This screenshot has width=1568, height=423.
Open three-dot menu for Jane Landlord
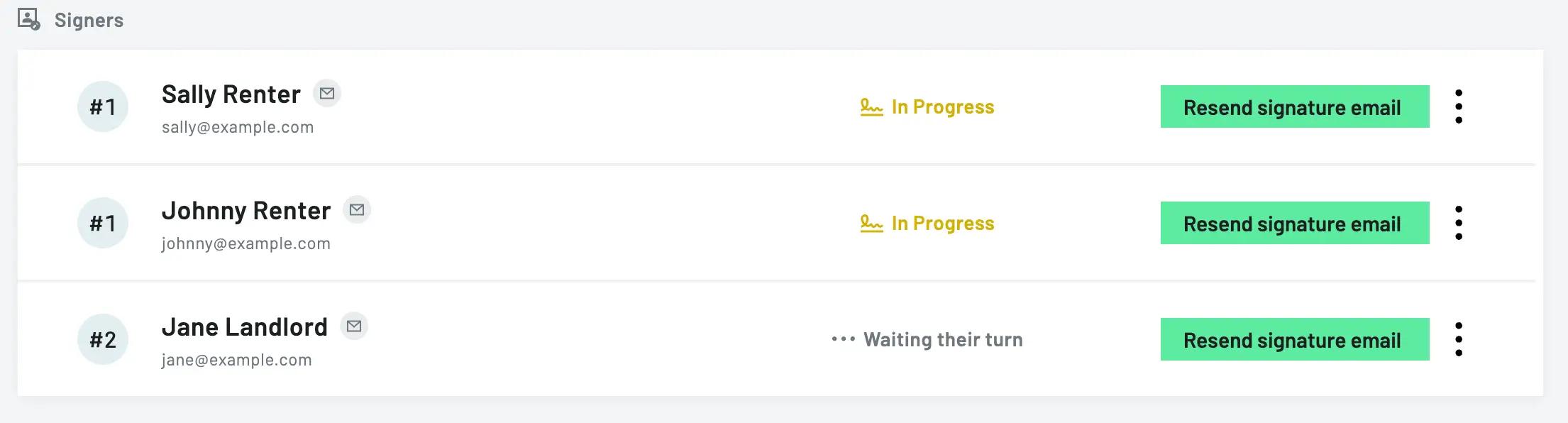click(x=1459, y=339)
